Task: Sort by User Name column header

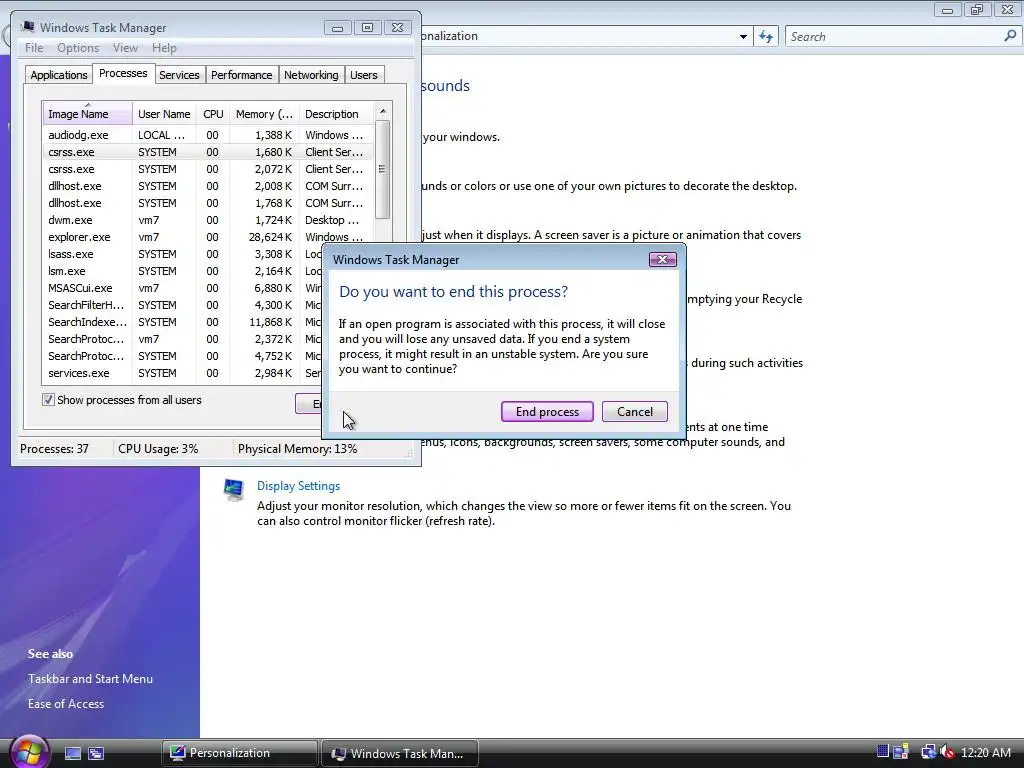Action: pyautogui.click(x=164, y=114)
